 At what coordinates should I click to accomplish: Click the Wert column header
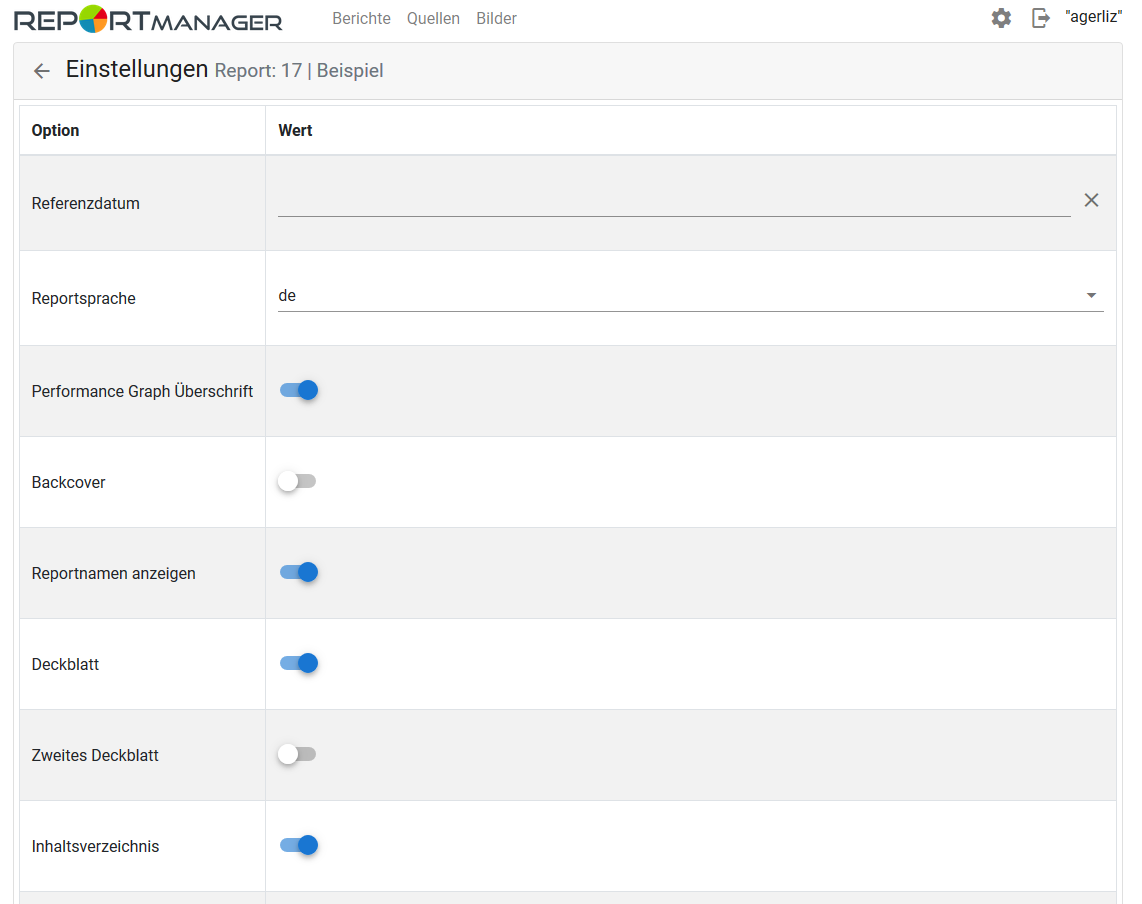click(295, 130)
